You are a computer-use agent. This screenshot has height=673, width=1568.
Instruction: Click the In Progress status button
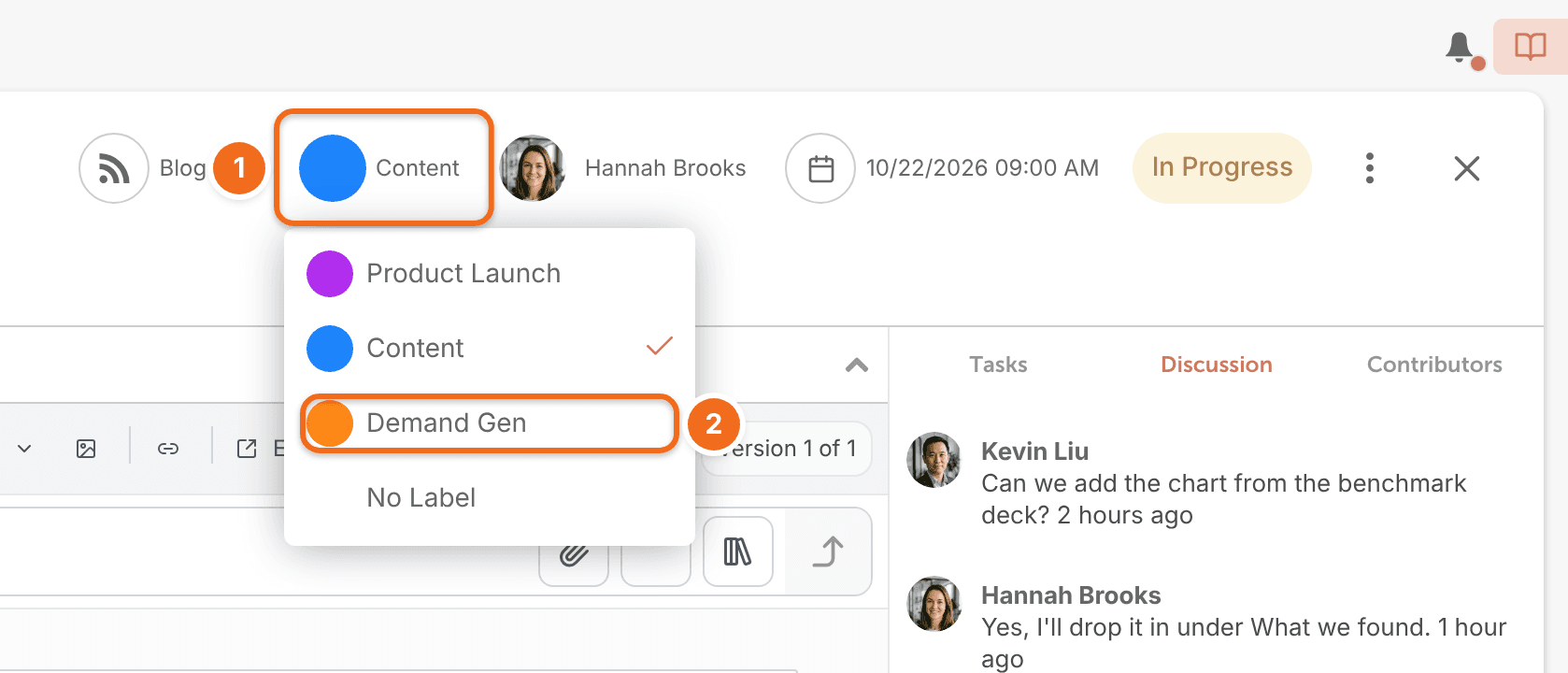(1222, 168)
